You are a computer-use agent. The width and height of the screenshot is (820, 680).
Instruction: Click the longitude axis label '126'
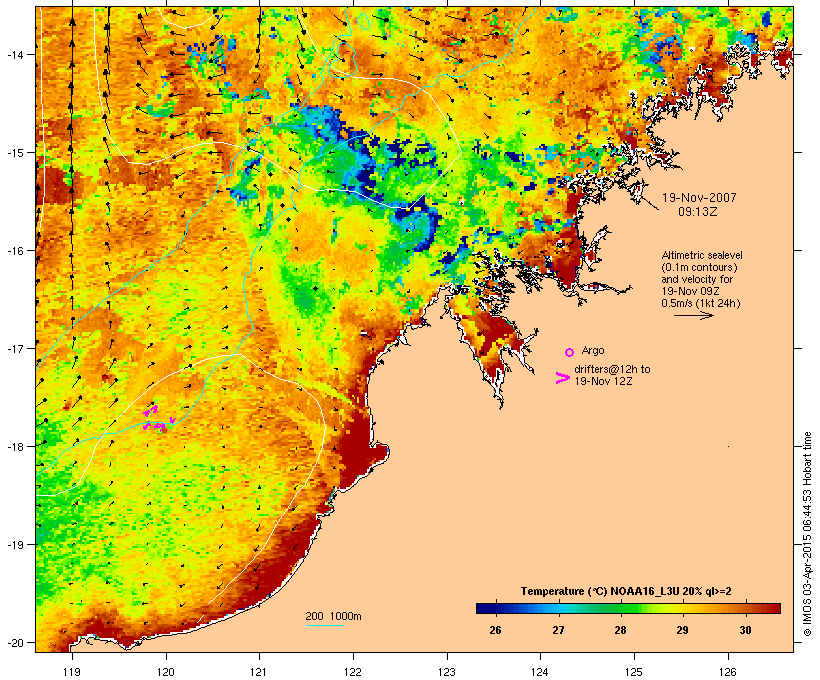tap(728, 672)
